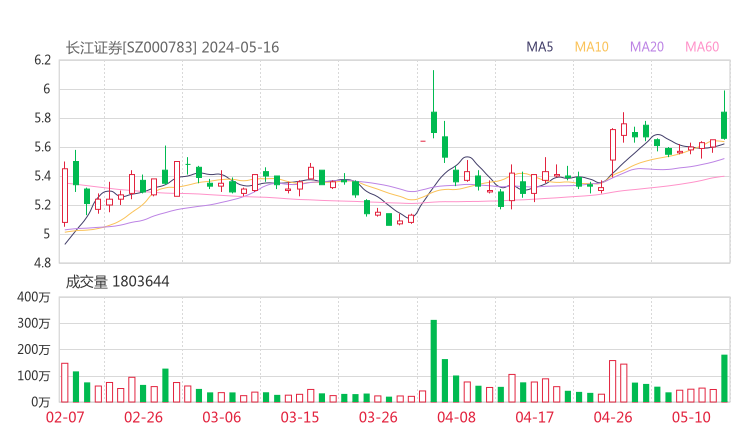Click the chart title 长江证券[SZ000783] 2024-05-16
740x440 pixels.
click(x=172, y=47)
